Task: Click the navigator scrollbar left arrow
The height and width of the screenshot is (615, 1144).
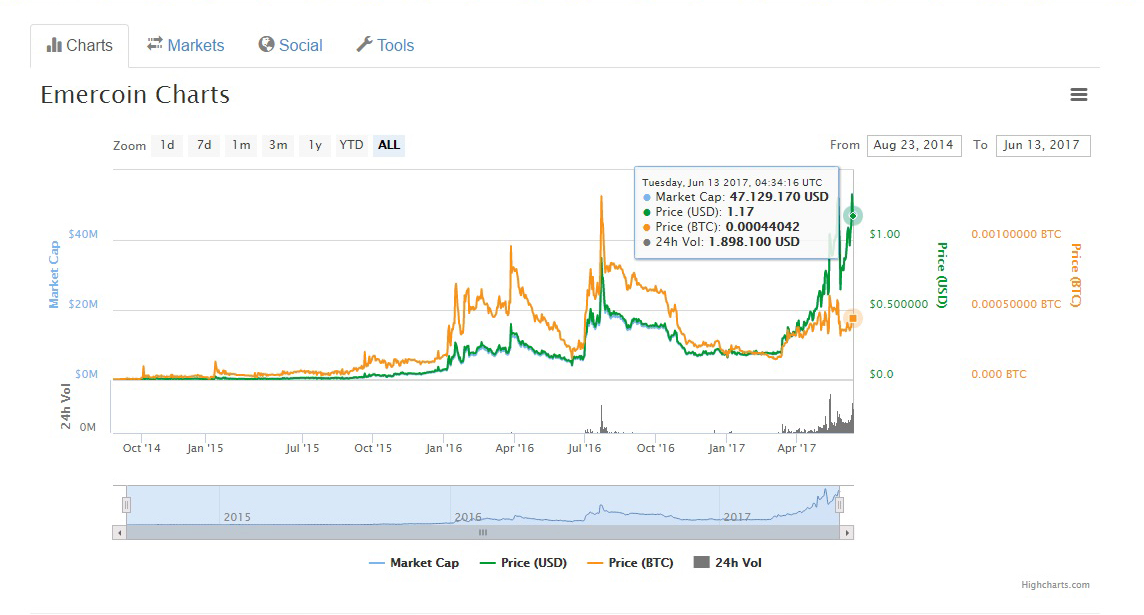Action: tap(120, 533)
